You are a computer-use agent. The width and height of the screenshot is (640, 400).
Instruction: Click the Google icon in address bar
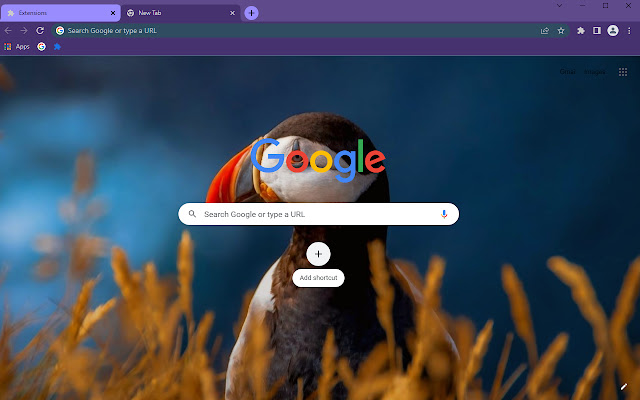(x=60, y=31)
